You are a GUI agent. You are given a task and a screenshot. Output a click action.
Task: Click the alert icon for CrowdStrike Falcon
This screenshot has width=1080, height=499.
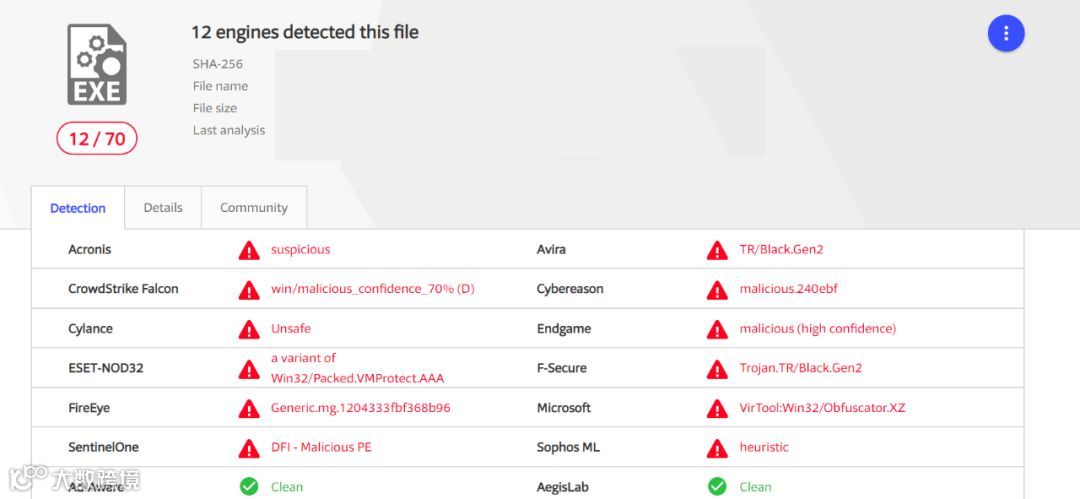click(249, 290)
